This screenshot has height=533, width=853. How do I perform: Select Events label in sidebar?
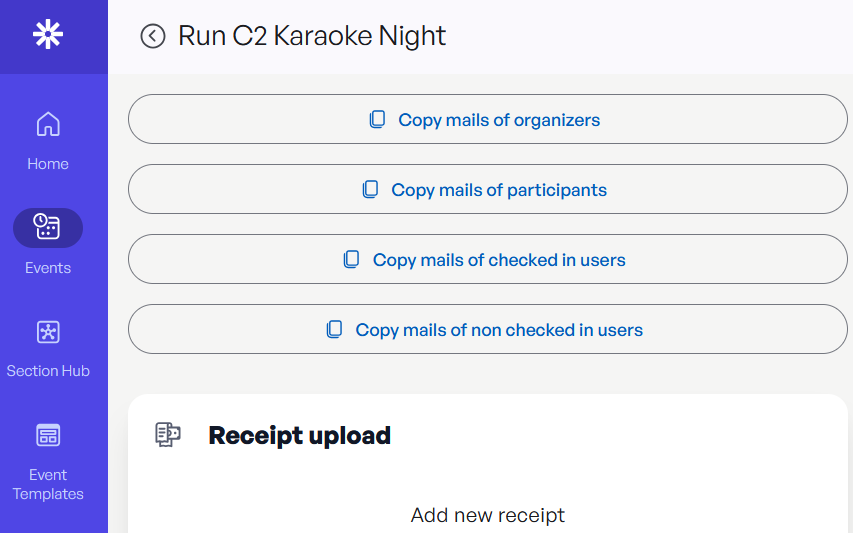pyautogui.click(x=48, y=268)
